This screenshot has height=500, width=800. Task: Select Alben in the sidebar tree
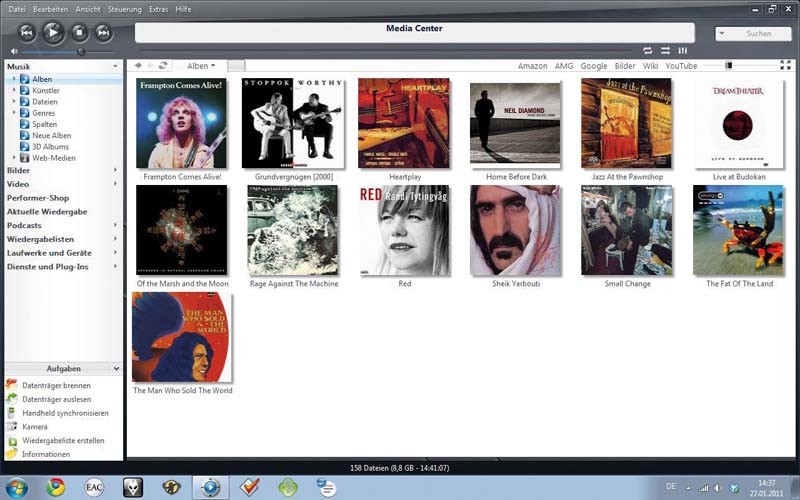42,79
